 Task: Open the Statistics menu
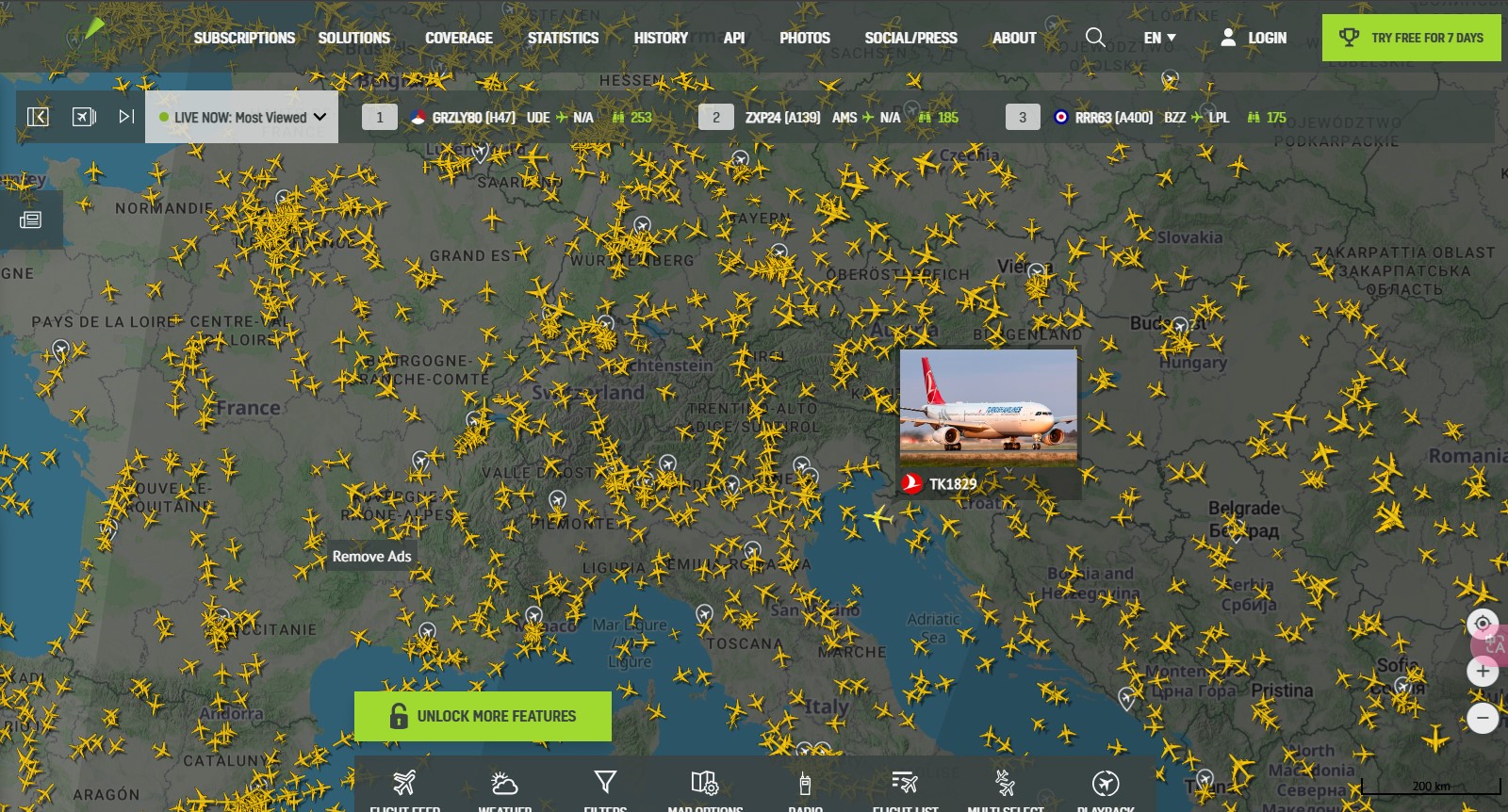563,38
